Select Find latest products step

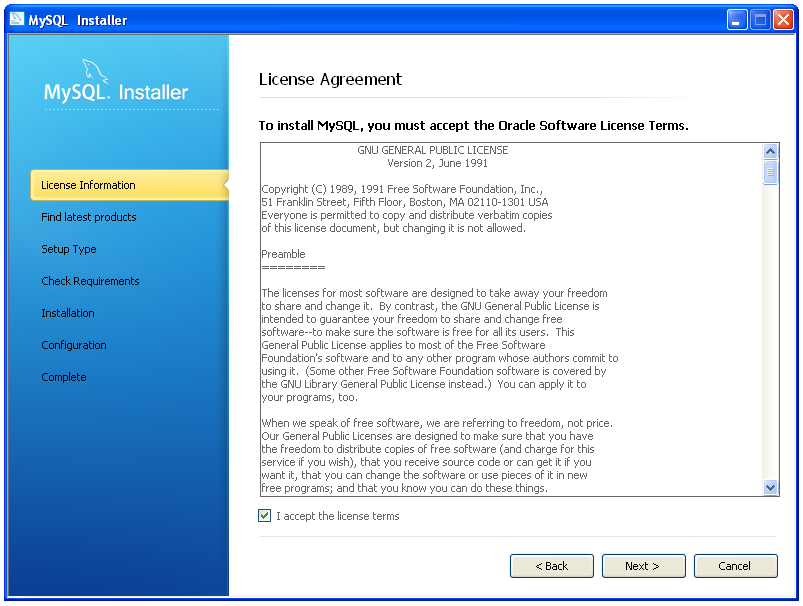(x=89, y=217)
